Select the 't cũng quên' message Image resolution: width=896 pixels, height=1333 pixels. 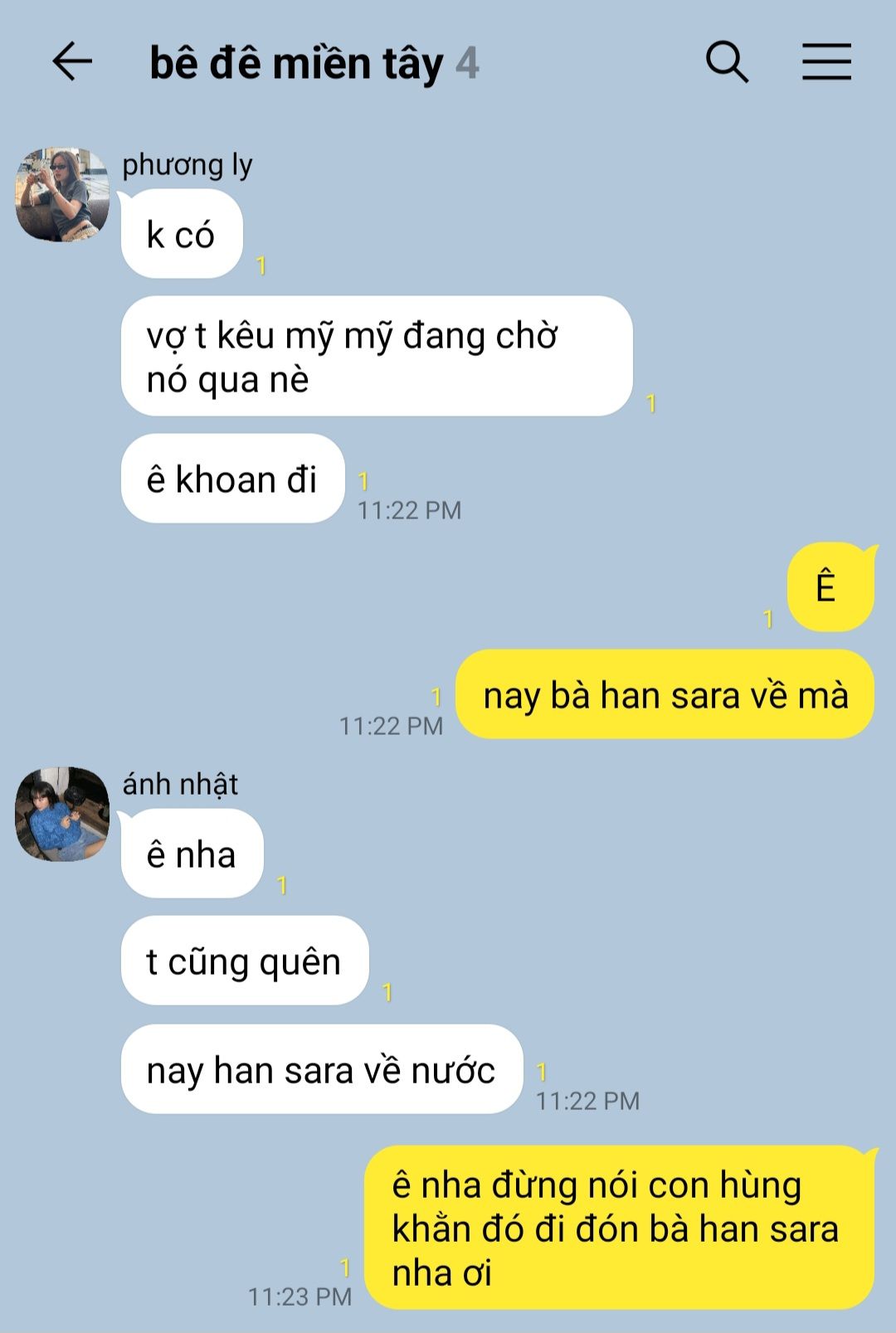245,961
